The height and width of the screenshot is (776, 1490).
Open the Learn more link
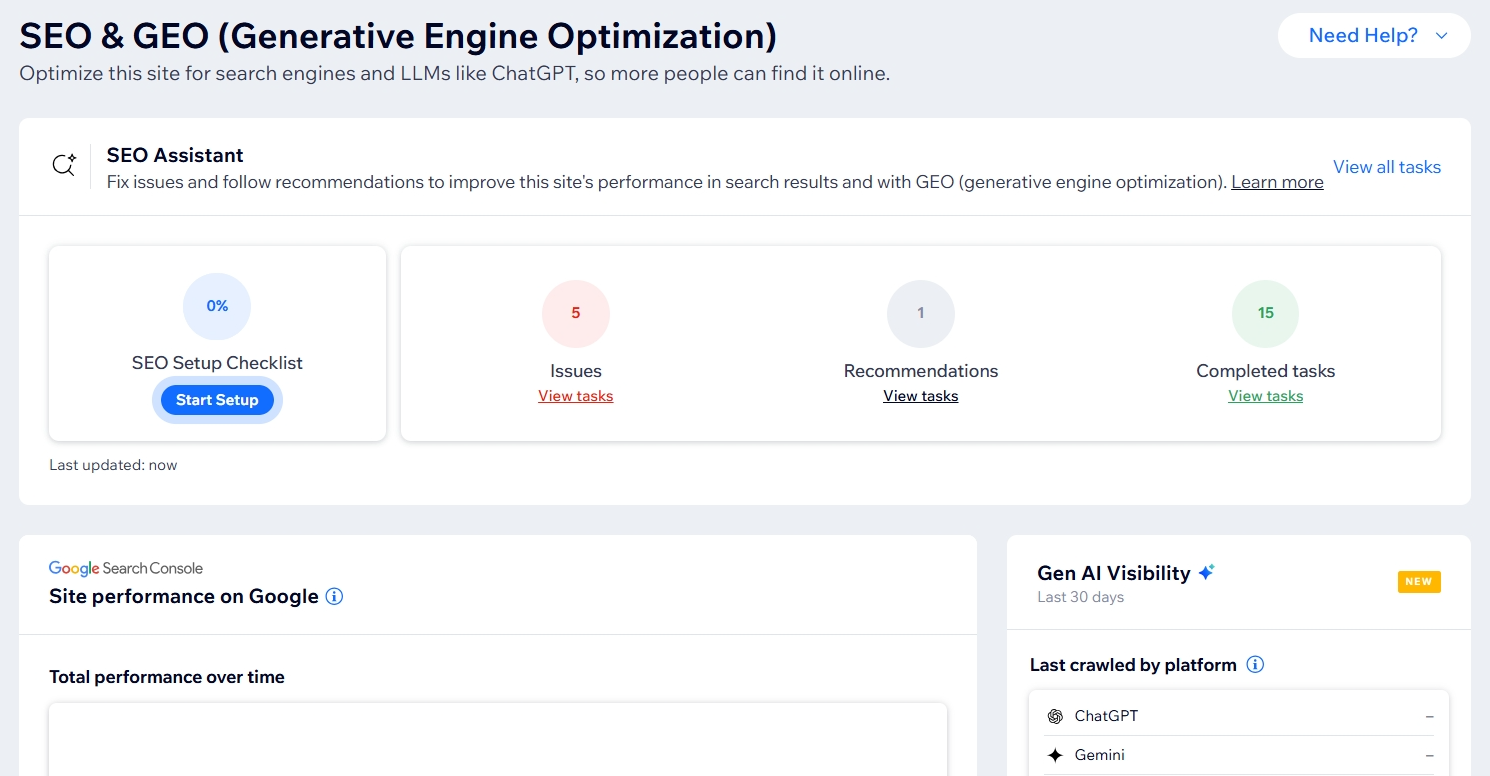tap(1277, 182)
